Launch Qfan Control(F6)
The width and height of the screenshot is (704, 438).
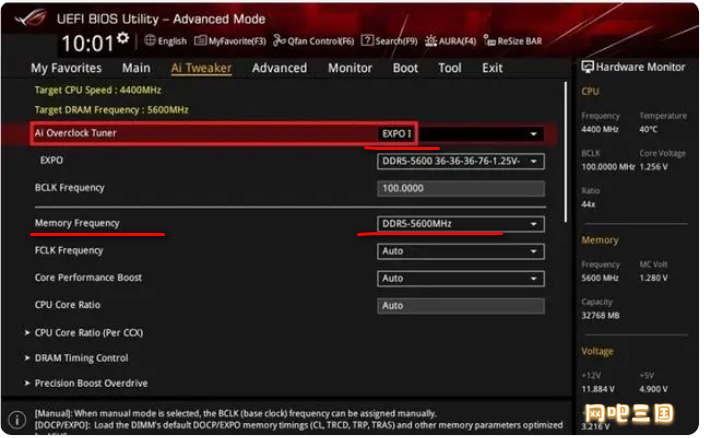coord(313,41)
